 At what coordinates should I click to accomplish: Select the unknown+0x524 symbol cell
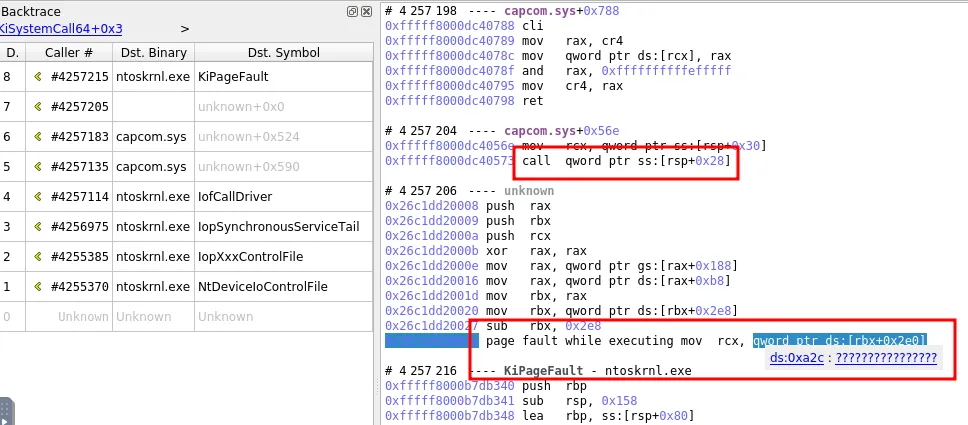click(x=283, y=137)
